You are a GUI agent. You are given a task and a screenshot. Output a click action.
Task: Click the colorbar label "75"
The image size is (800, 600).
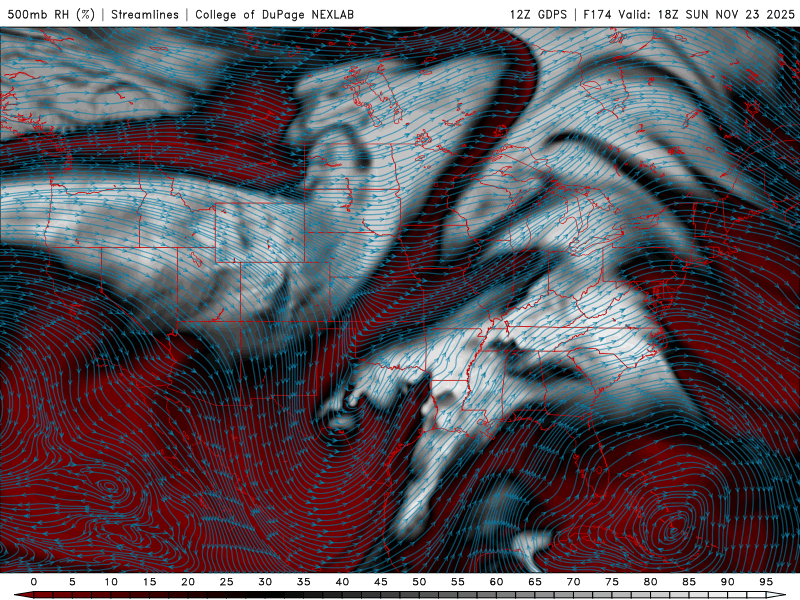[612, 582]
